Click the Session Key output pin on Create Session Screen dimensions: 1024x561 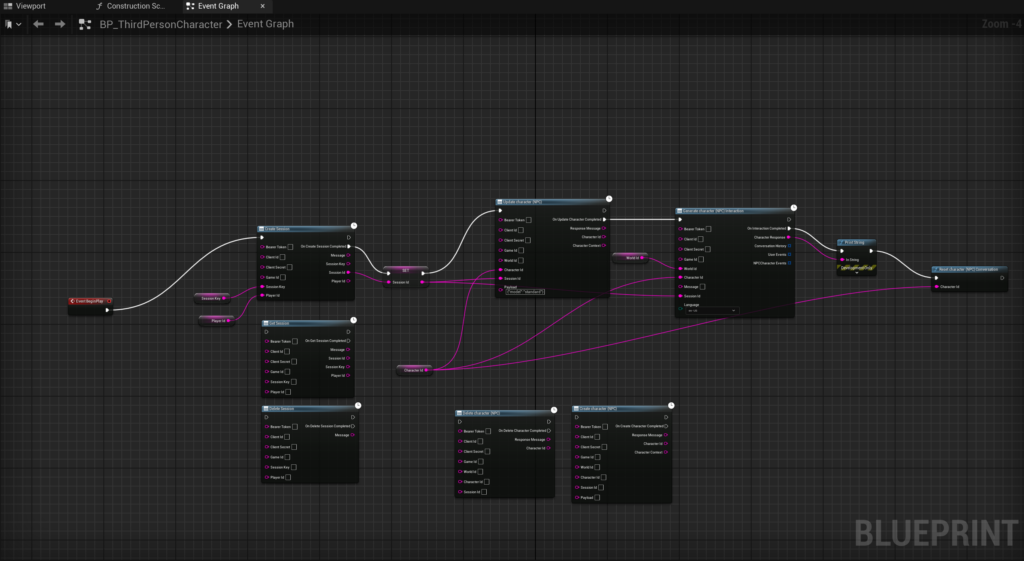click(x=349, y=264)
